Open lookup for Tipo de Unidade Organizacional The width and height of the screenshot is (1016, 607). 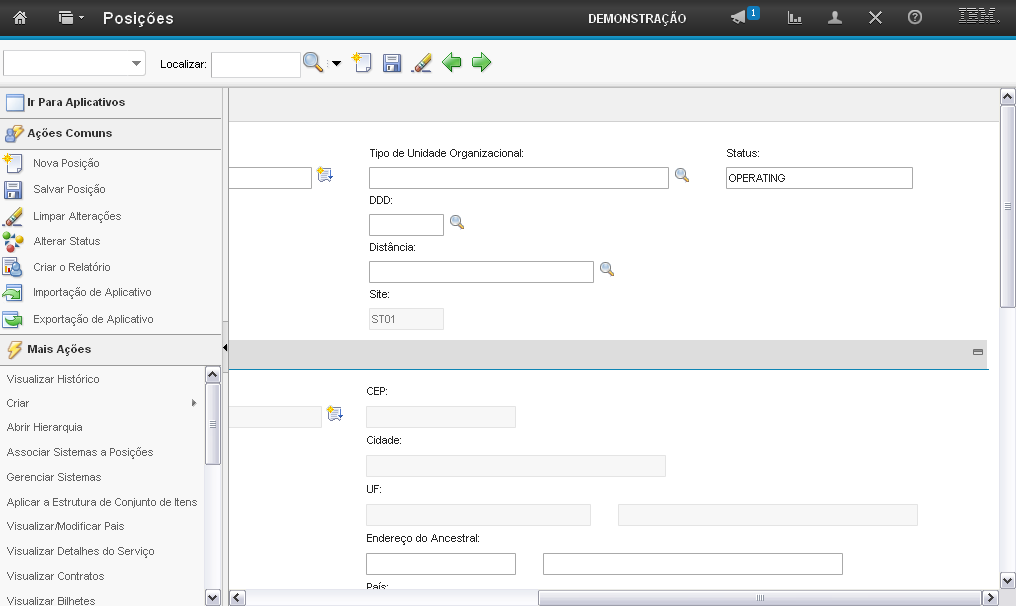coord(682,175)
